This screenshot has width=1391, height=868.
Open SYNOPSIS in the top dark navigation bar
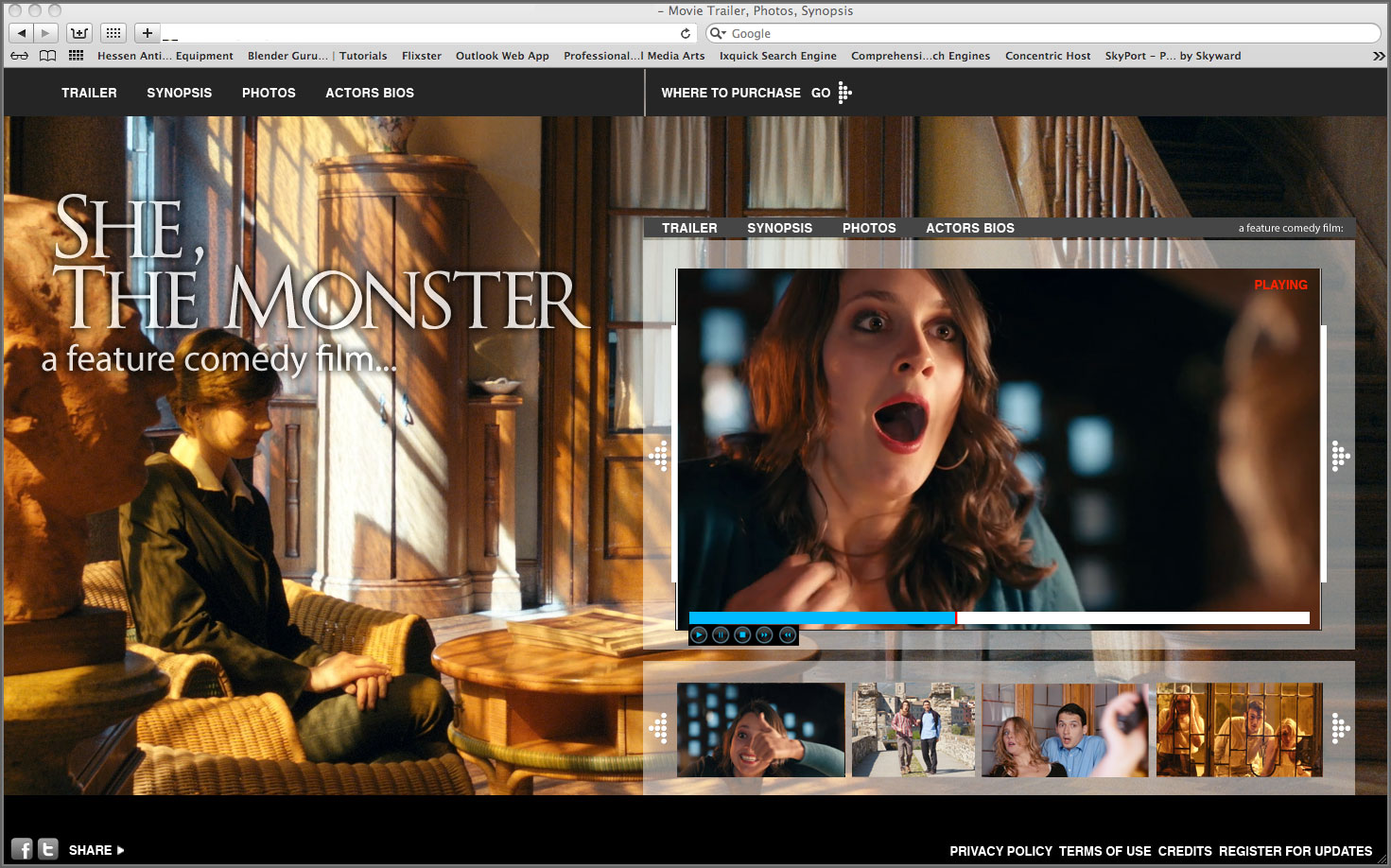179,93
